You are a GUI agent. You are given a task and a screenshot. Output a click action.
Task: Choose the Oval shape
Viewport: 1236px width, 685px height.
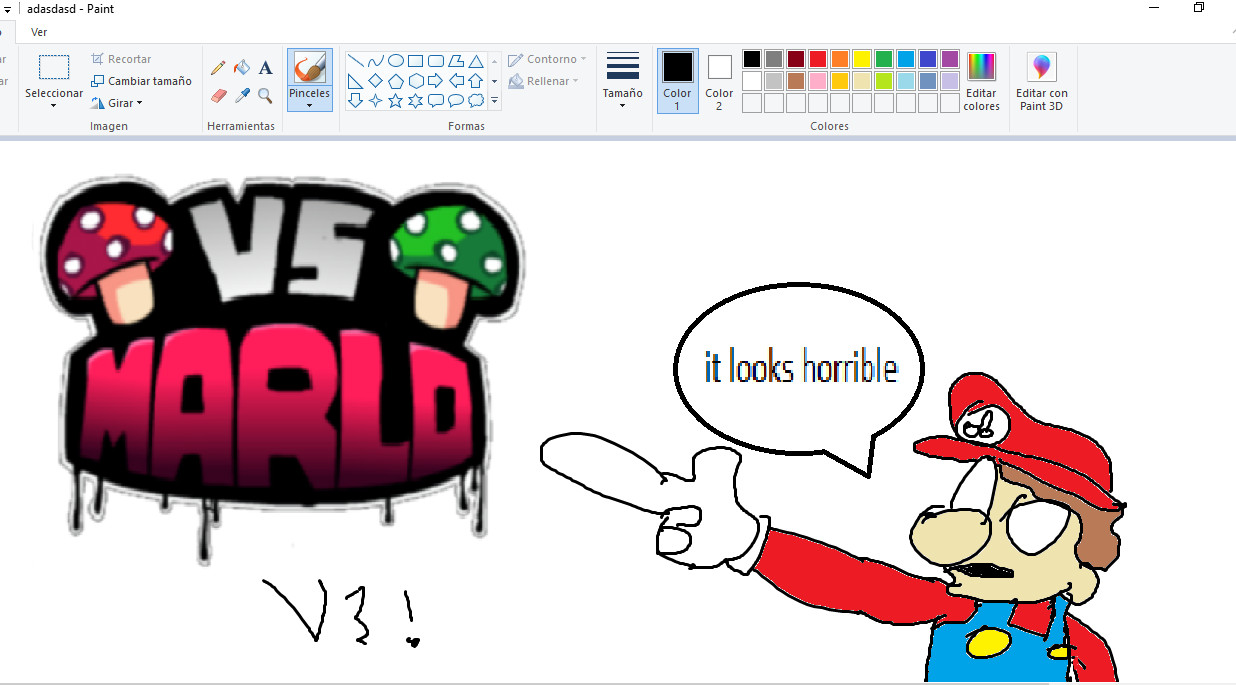(395, 61)
